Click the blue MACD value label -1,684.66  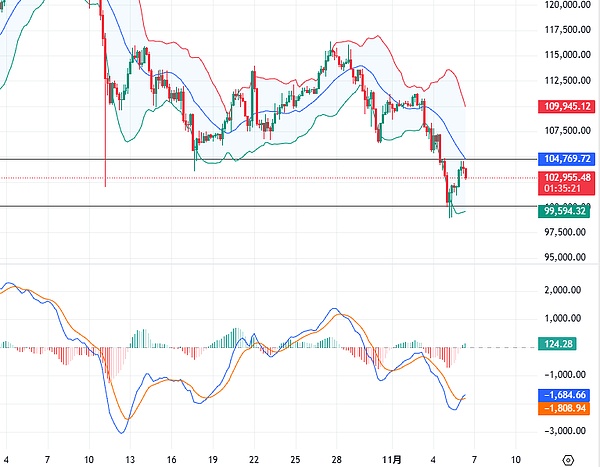565,395
